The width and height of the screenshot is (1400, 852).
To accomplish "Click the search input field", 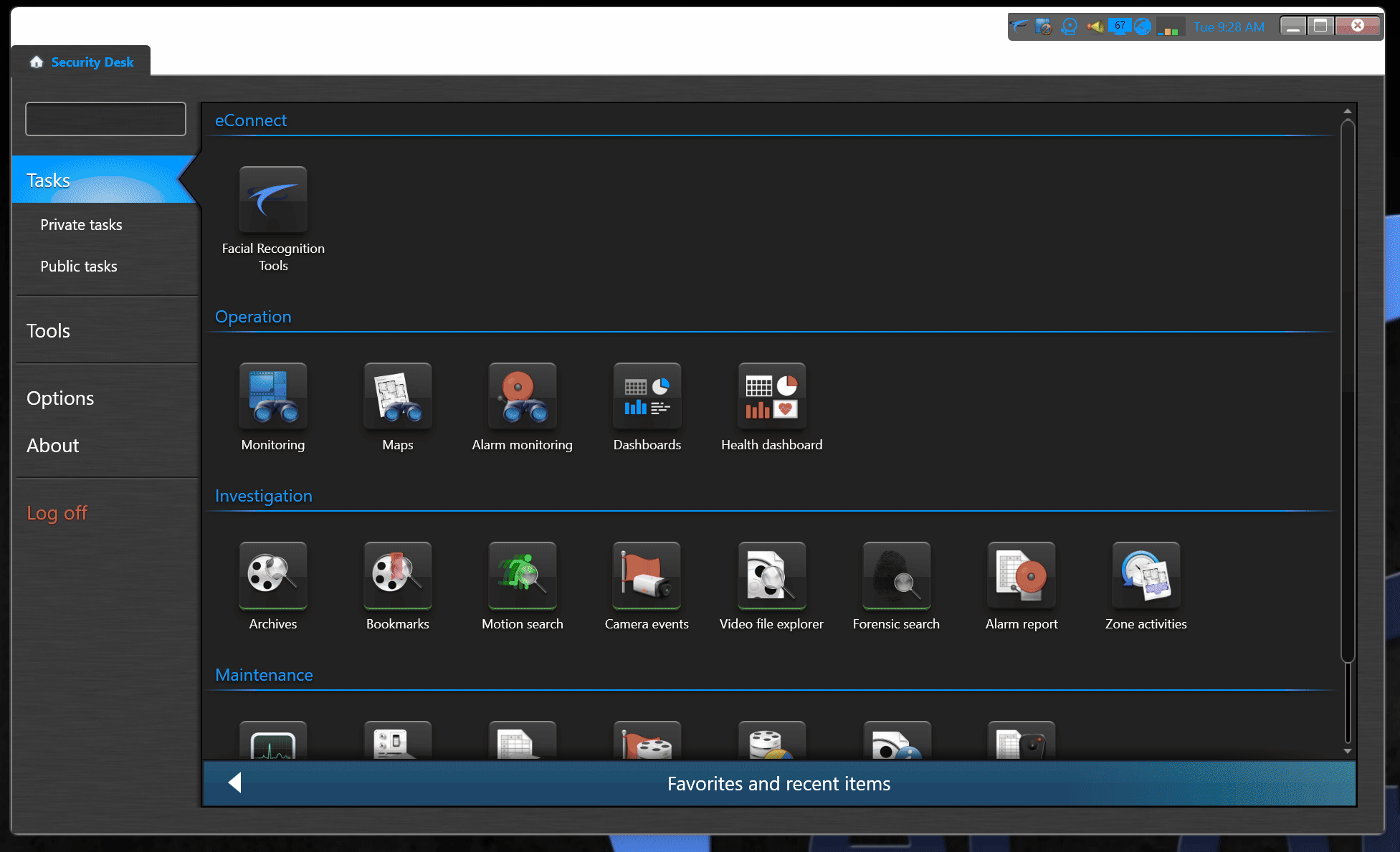I will [105, 119].
